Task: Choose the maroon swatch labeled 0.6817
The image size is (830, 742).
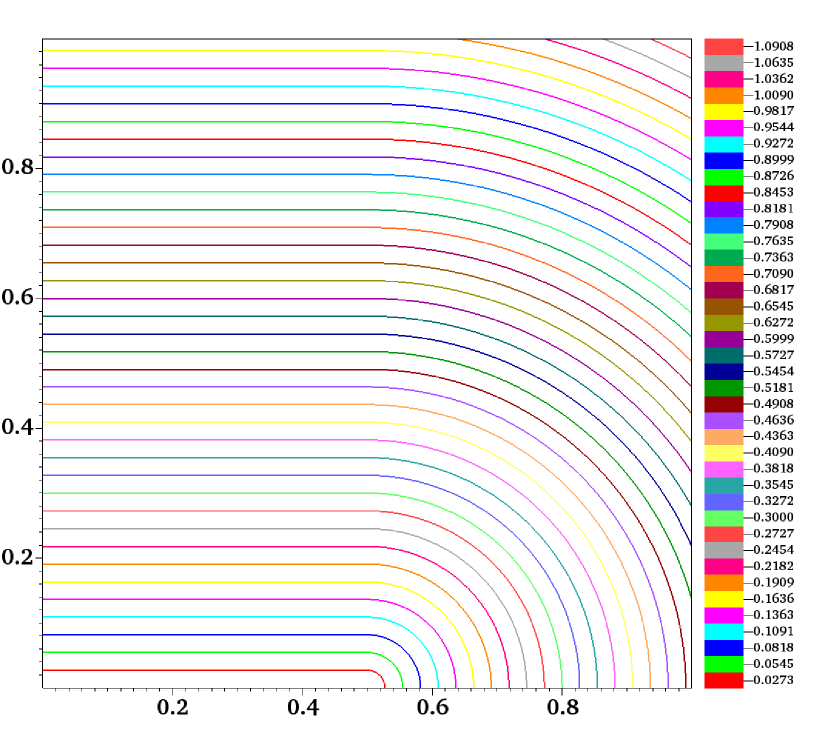Action: point(724,290)
